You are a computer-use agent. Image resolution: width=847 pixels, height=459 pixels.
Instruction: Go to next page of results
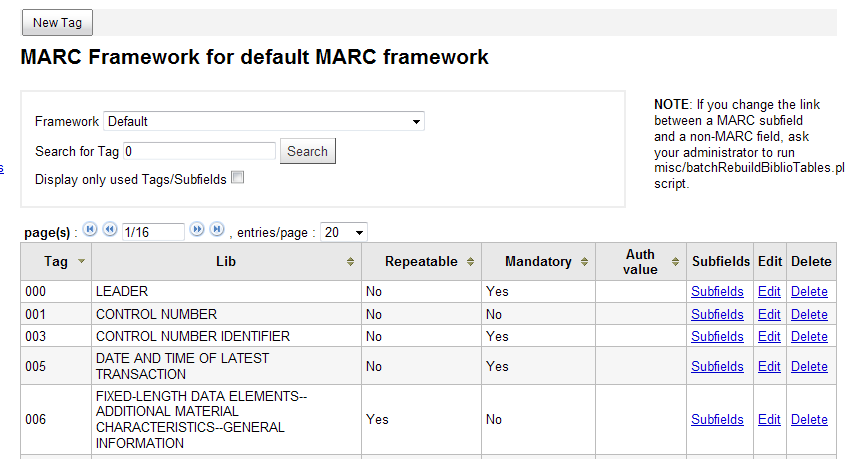(197, 230)
